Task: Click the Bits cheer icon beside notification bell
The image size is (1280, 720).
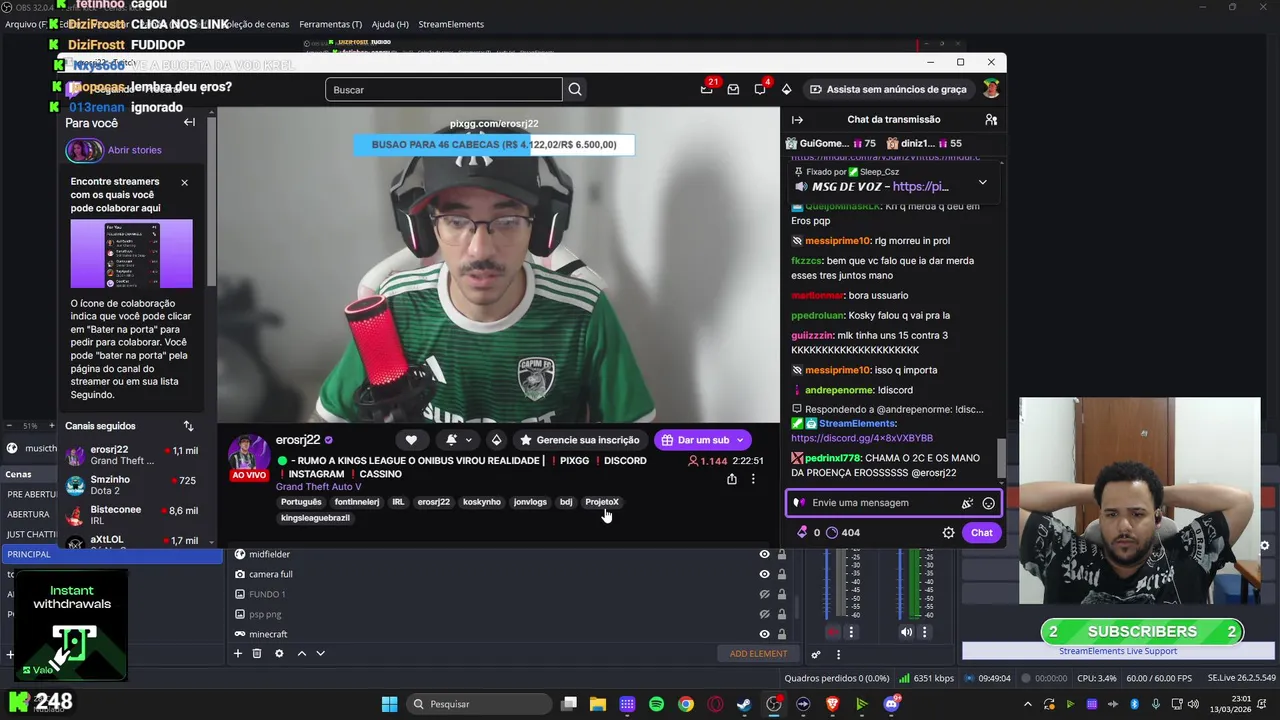Action: click(x=496, y=440)
